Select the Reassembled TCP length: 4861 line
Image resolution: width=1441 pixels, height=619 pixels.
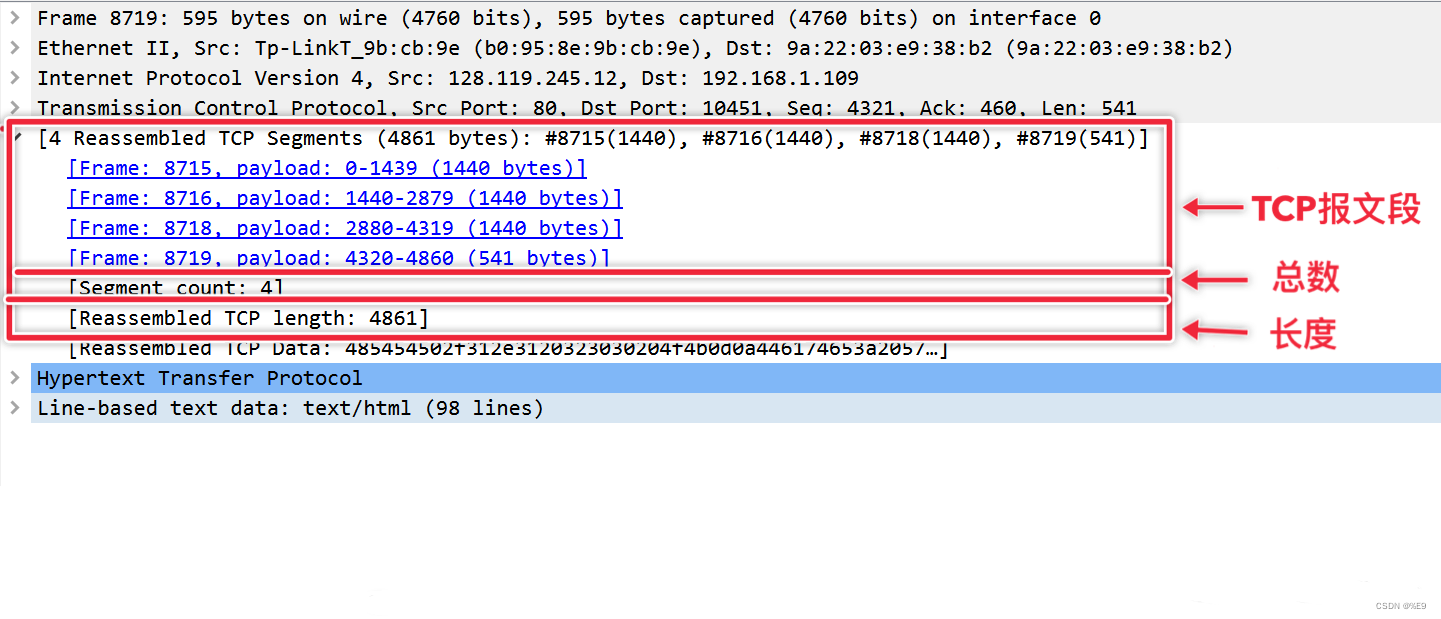pos(248,318)
